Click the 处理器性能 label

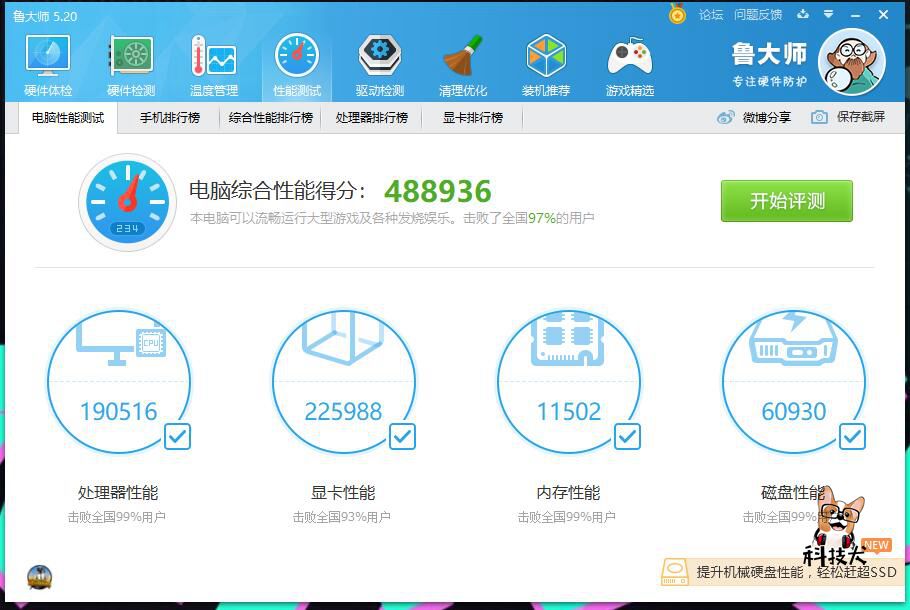[118, 493]
